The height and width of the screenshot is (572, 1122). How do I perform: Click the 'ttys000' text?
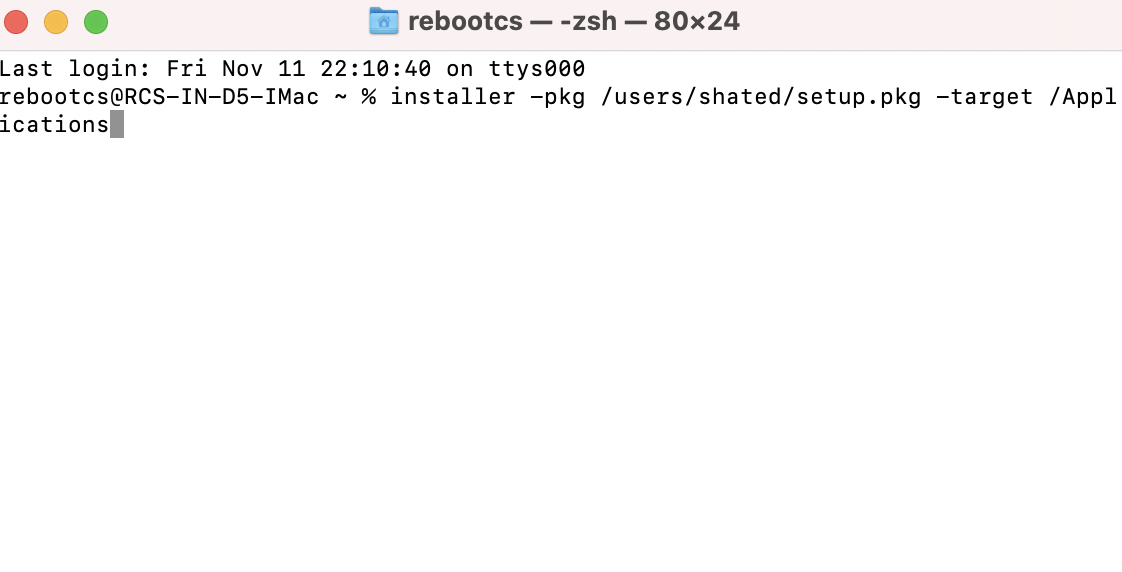[x=537, y=69]
